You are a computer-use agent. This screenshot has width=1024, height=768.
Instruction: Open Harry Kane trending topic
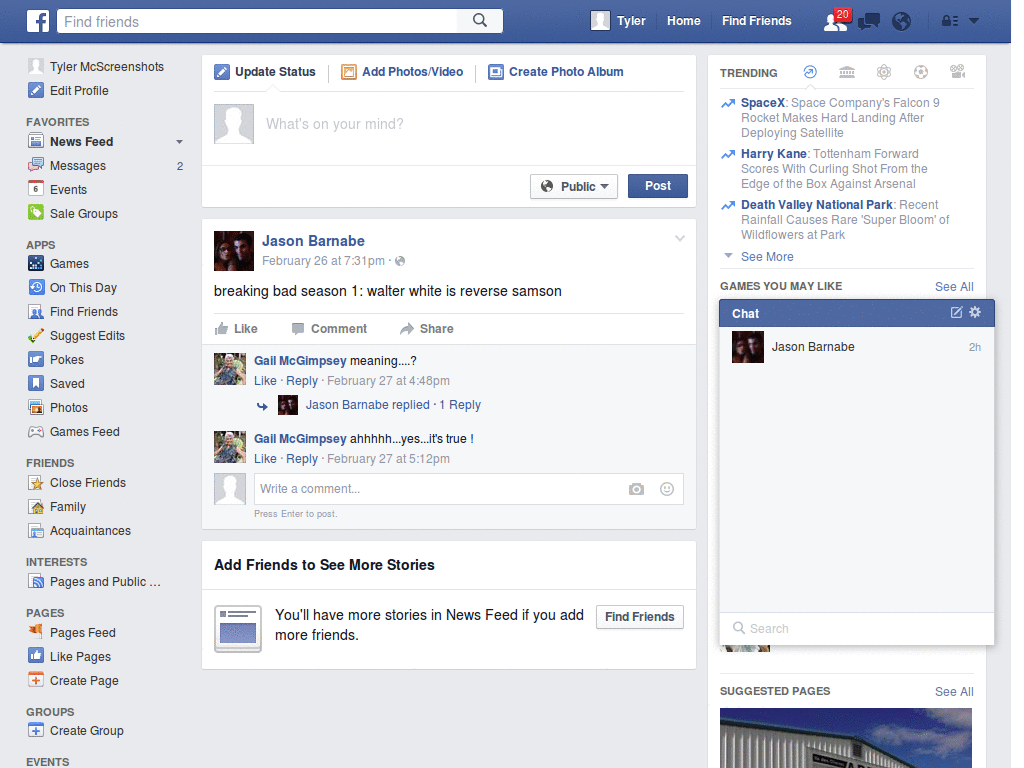(x=774, y=153)
